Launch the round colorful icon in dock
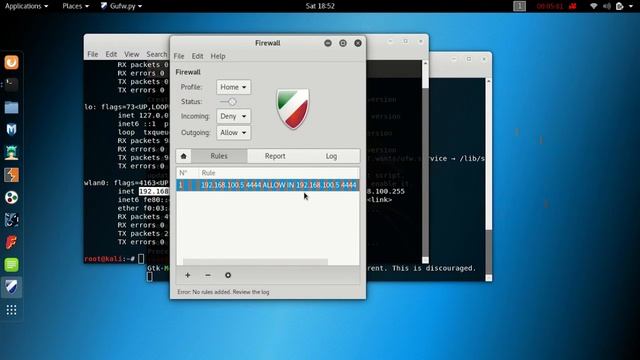This screenshot has width=640, height=360. 11,198
